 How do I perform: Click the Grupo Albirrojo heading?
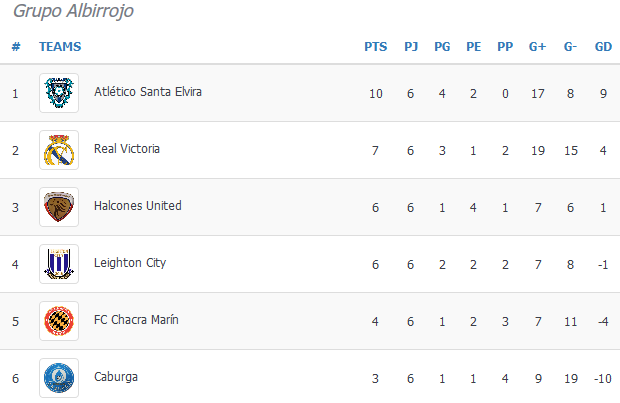[74, 11]
